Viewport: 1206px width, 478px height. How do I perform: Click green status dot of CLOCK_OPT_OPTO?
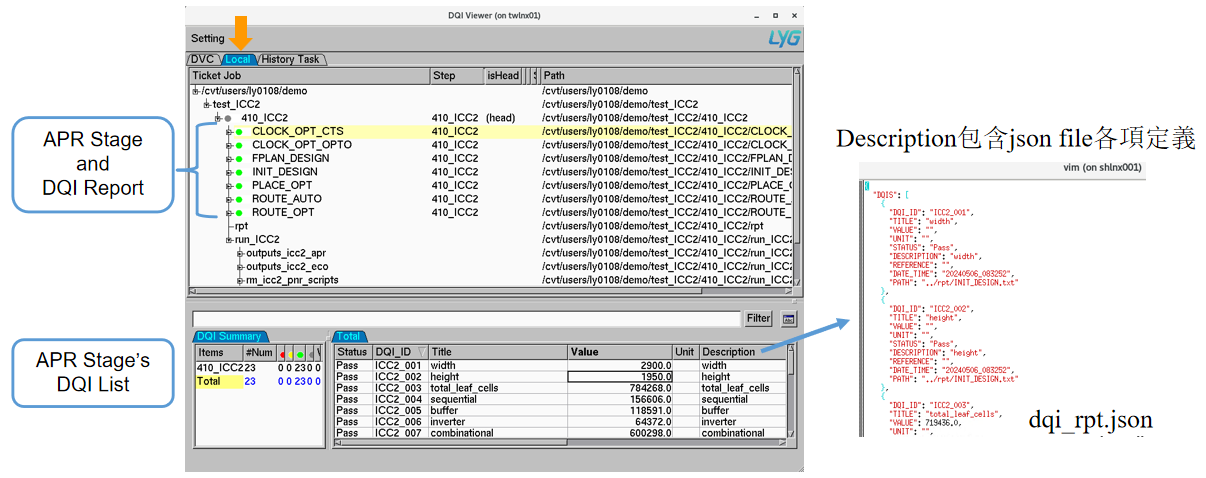[x=239, y=145]
